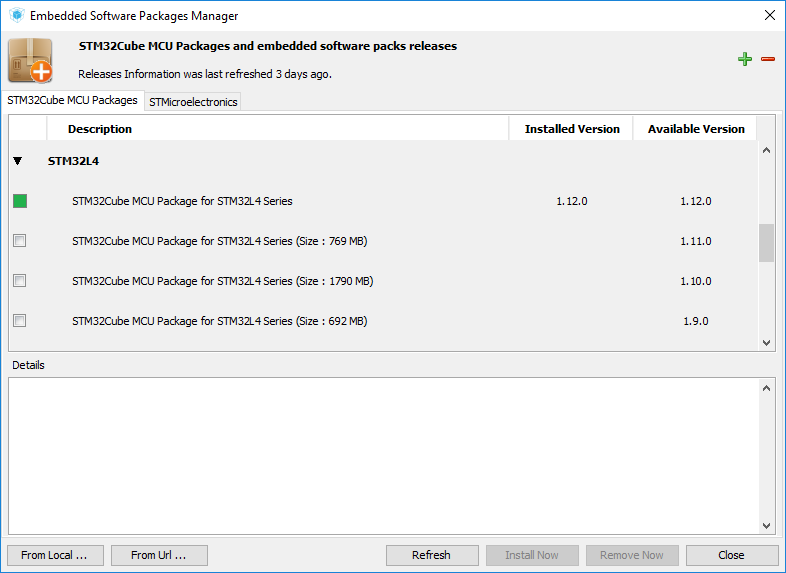Click the package box icon in header
Viewport: 786px width, 573px height.
[x=30, y=60]
